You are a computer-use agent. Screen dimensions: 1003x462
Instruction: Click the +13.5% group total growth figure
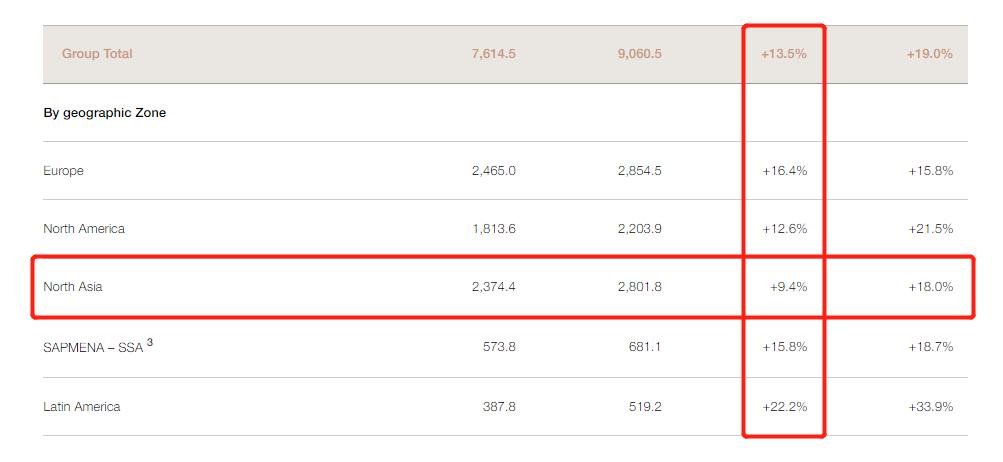(x=784, y=54)
